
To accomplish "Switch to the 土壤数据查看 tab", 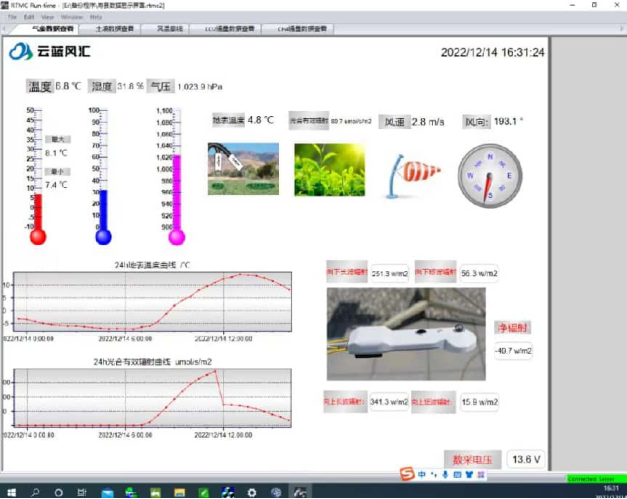I will pos(114,29).
